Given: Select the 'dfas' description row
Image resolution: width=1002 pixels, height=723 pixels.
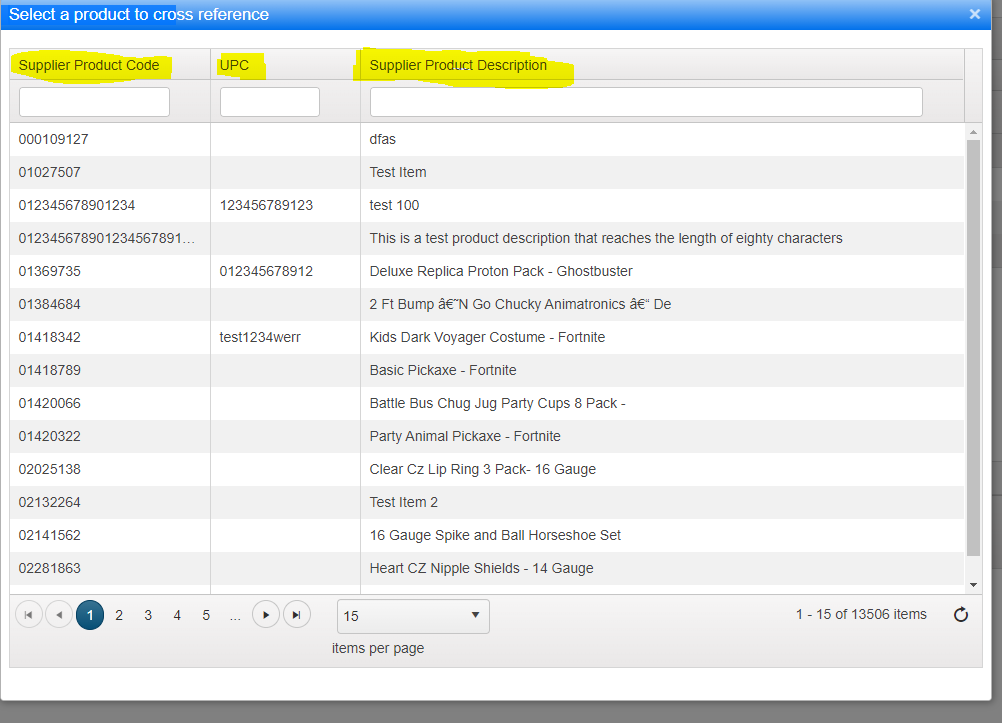Looking at the screenshot, I should pyautogui.click(x=382, y=139).
